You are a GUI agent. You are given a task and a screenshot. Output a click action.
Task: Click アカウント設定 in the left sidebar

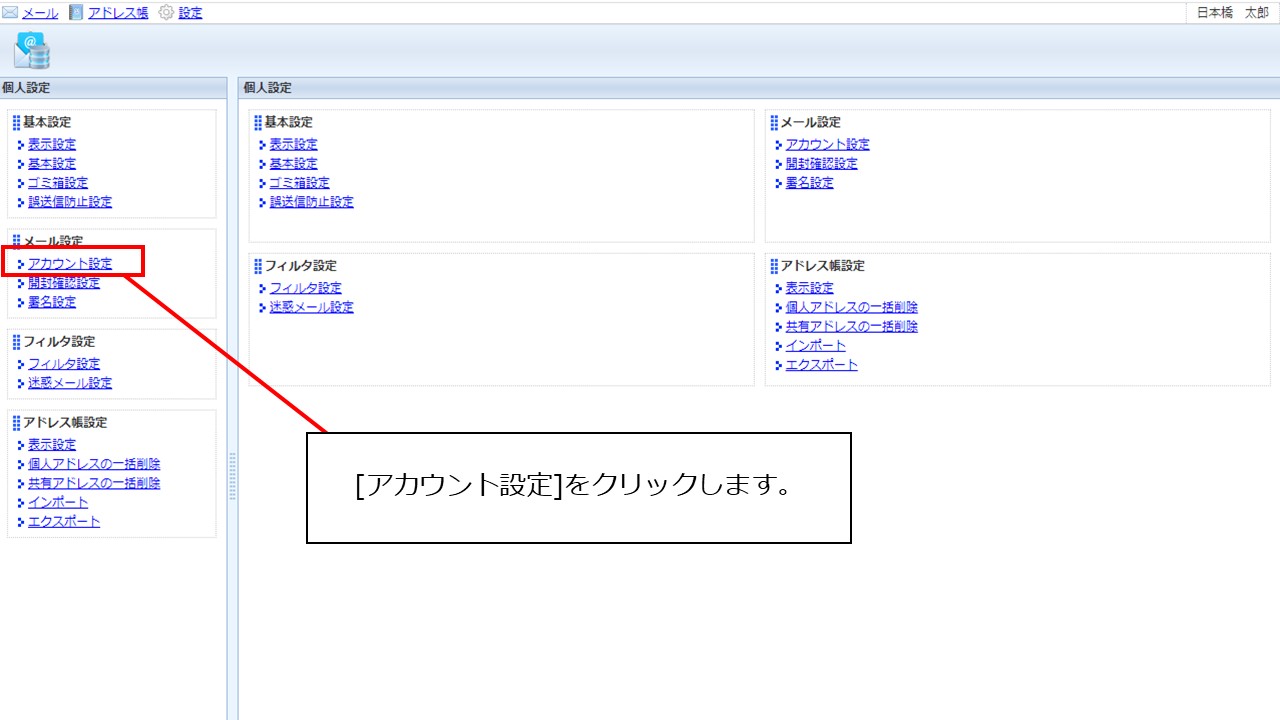coord(70,264)
